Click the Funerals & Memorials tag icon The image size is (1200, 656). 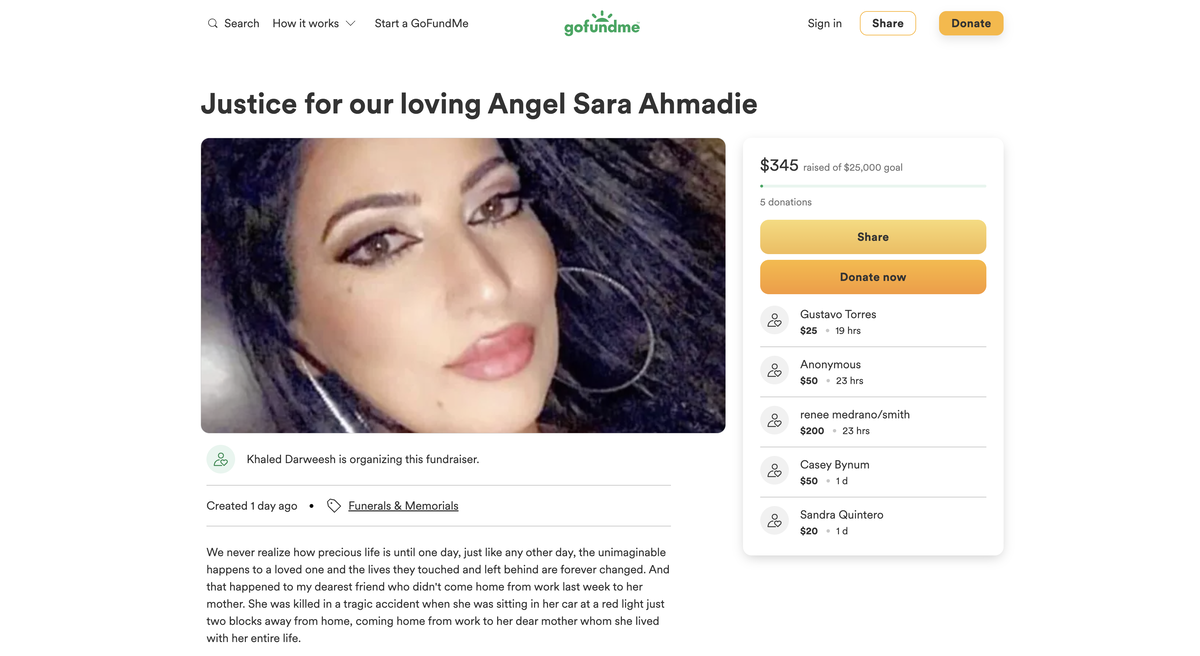click(334, 506)
